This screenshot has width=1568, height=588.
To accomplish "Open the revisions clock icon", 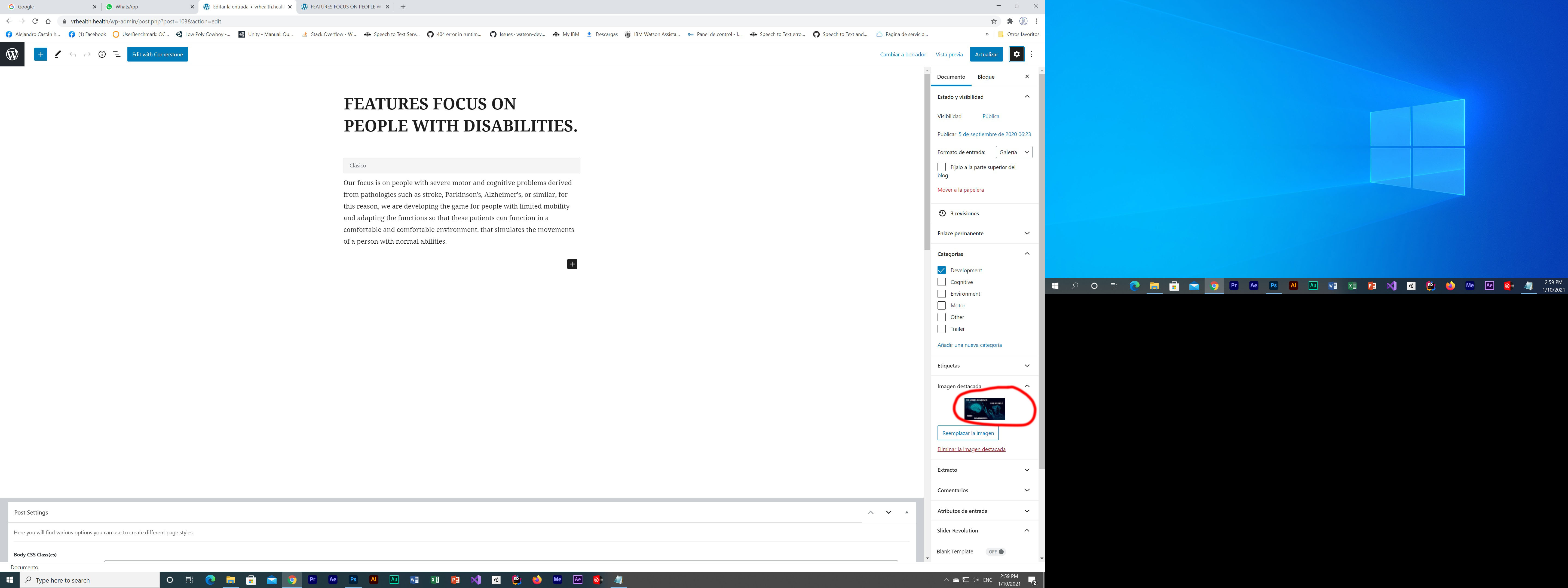I will click(x=942, y=213).
